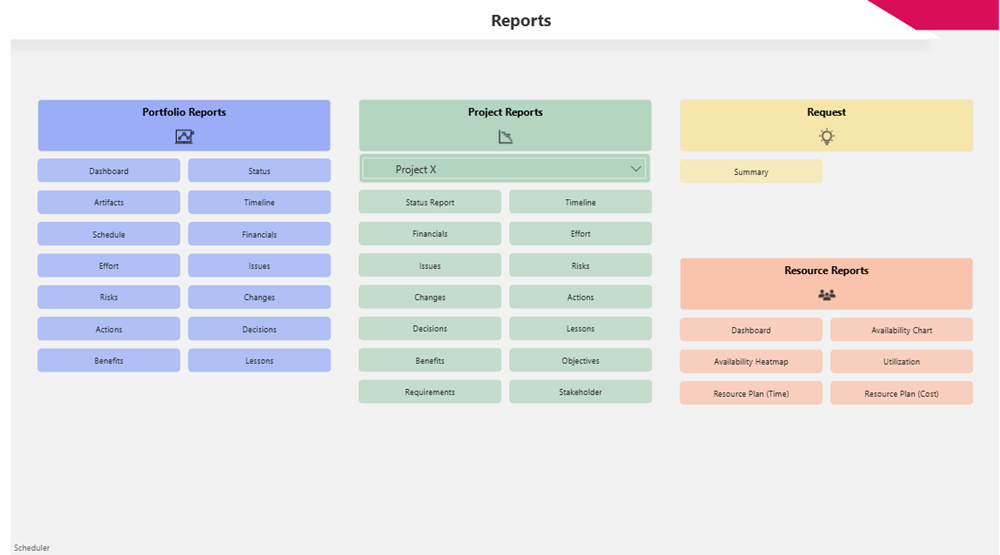
Task: Open the Portfolio Artifacts report
Action: coord(109,203)
